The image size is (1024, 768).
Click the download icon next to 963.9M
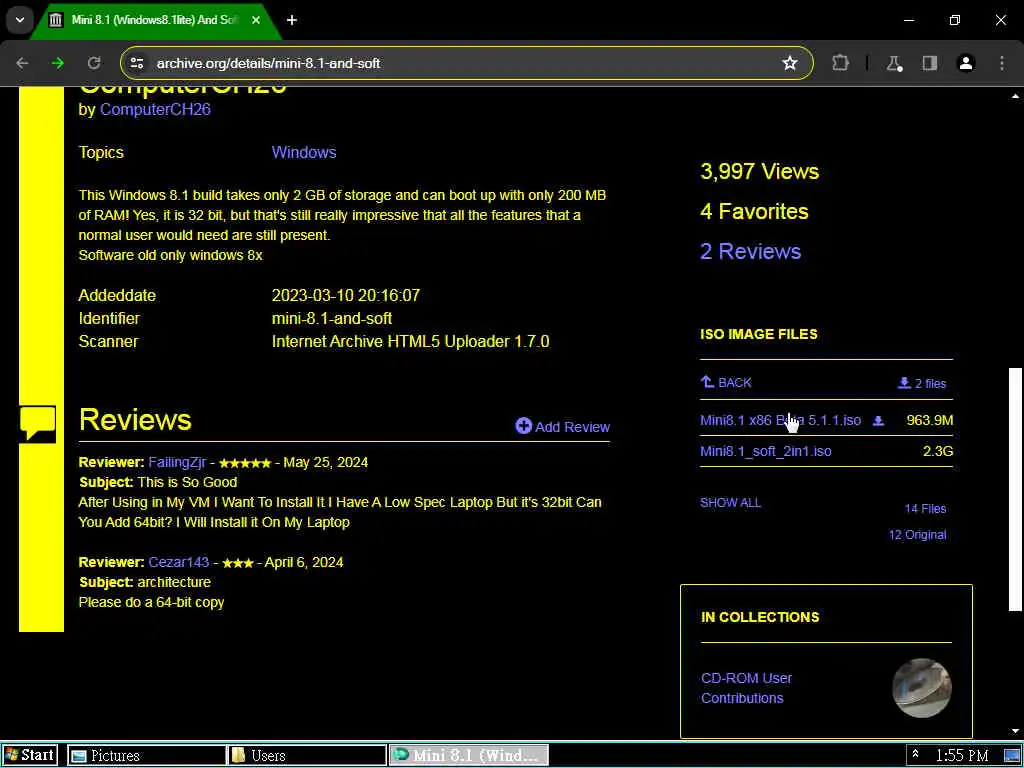pos(878,421)
